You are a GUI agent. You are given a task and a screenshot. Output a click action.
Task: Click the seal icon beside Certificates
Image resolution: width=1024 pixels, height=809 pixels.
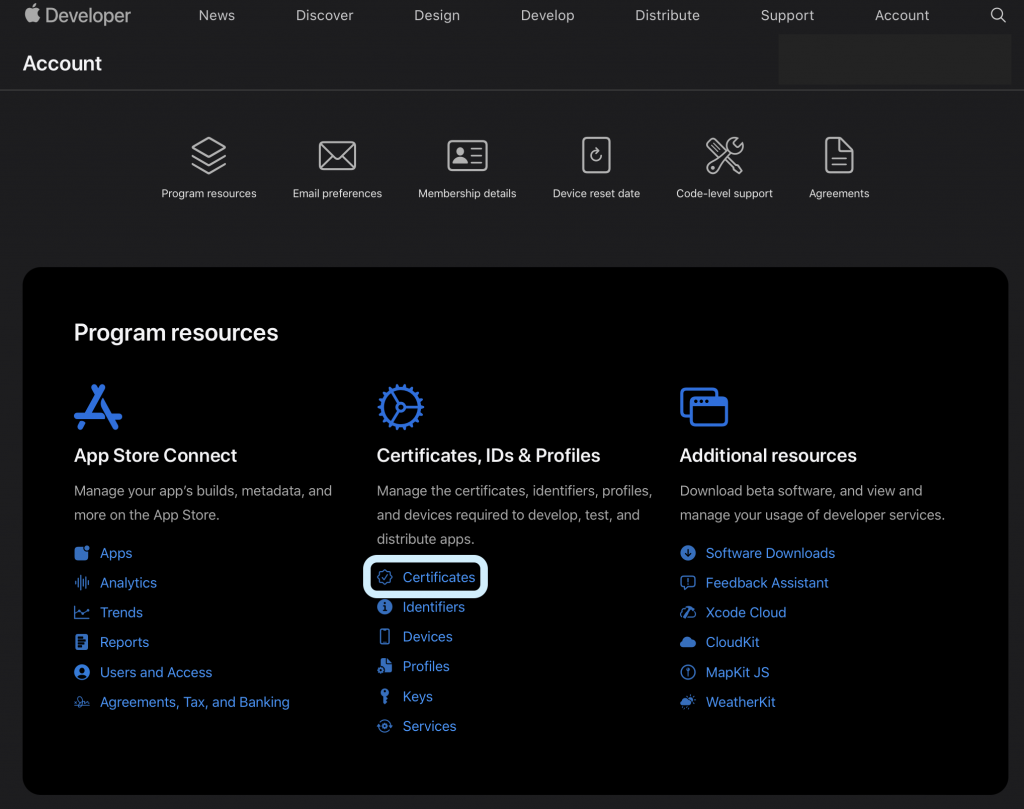tap(385, 577)
